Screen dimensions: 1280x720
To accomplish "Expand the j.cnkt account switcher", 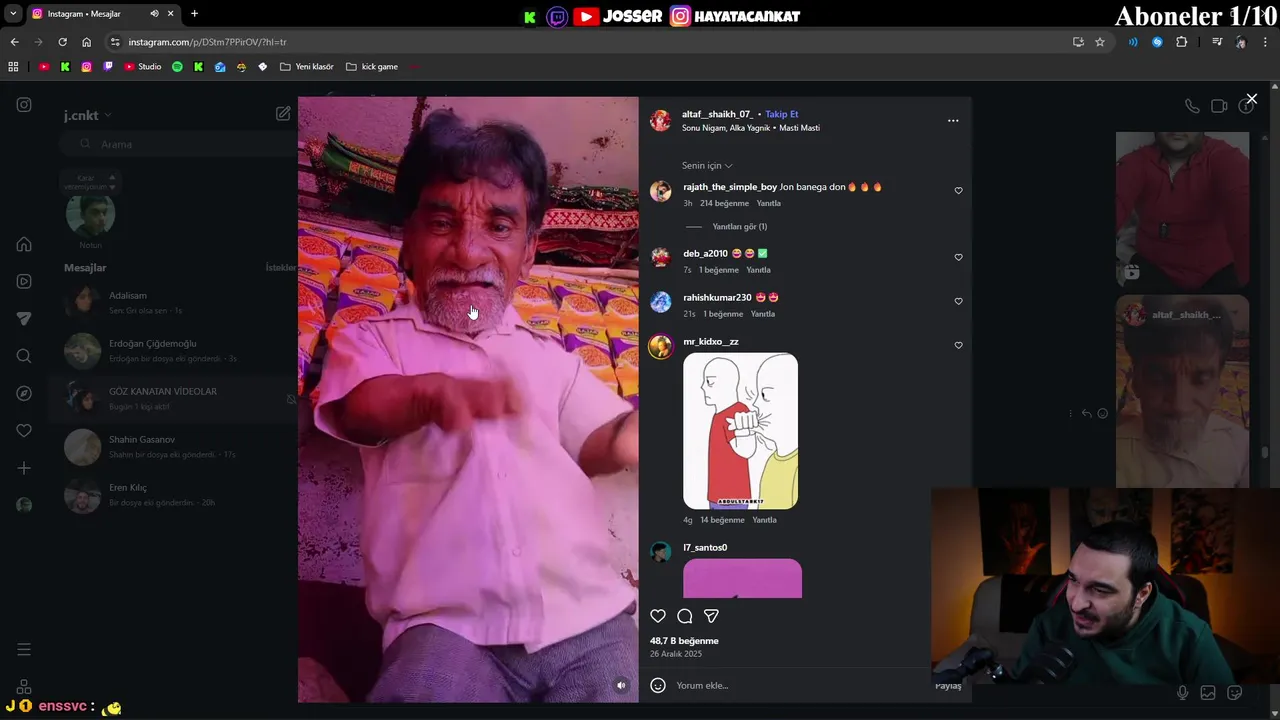I will coord(88,115).
